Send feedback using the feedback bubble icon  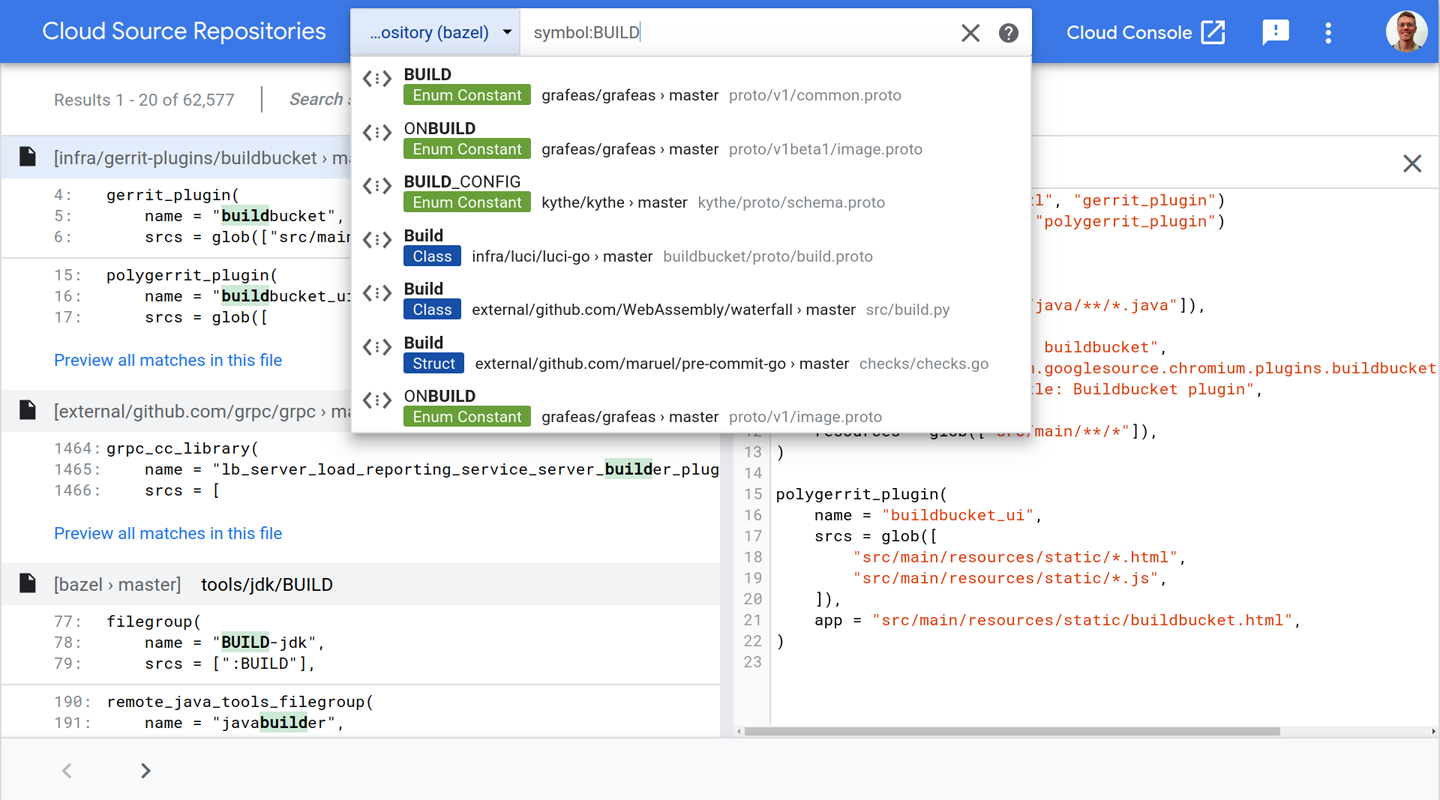pyautogui.click(x=1275, y=32)
